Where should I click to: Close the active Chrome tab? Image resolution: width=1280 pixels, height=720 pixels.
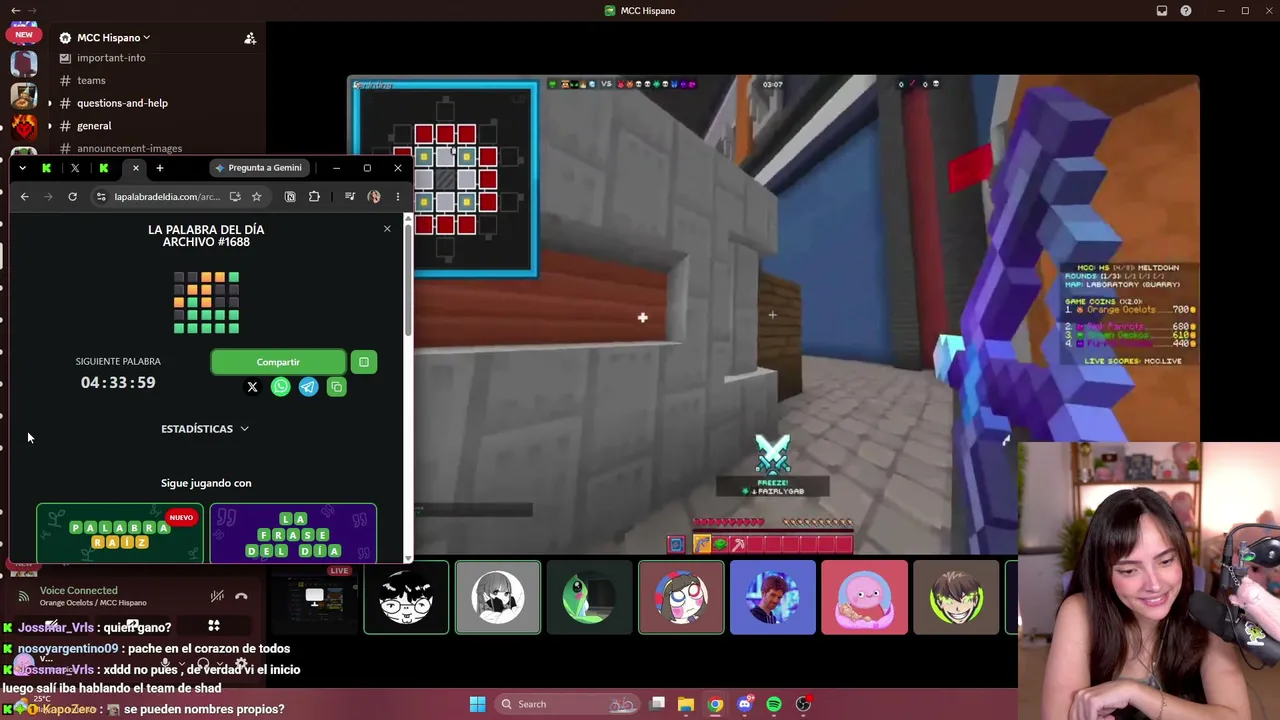click(136, 168)
